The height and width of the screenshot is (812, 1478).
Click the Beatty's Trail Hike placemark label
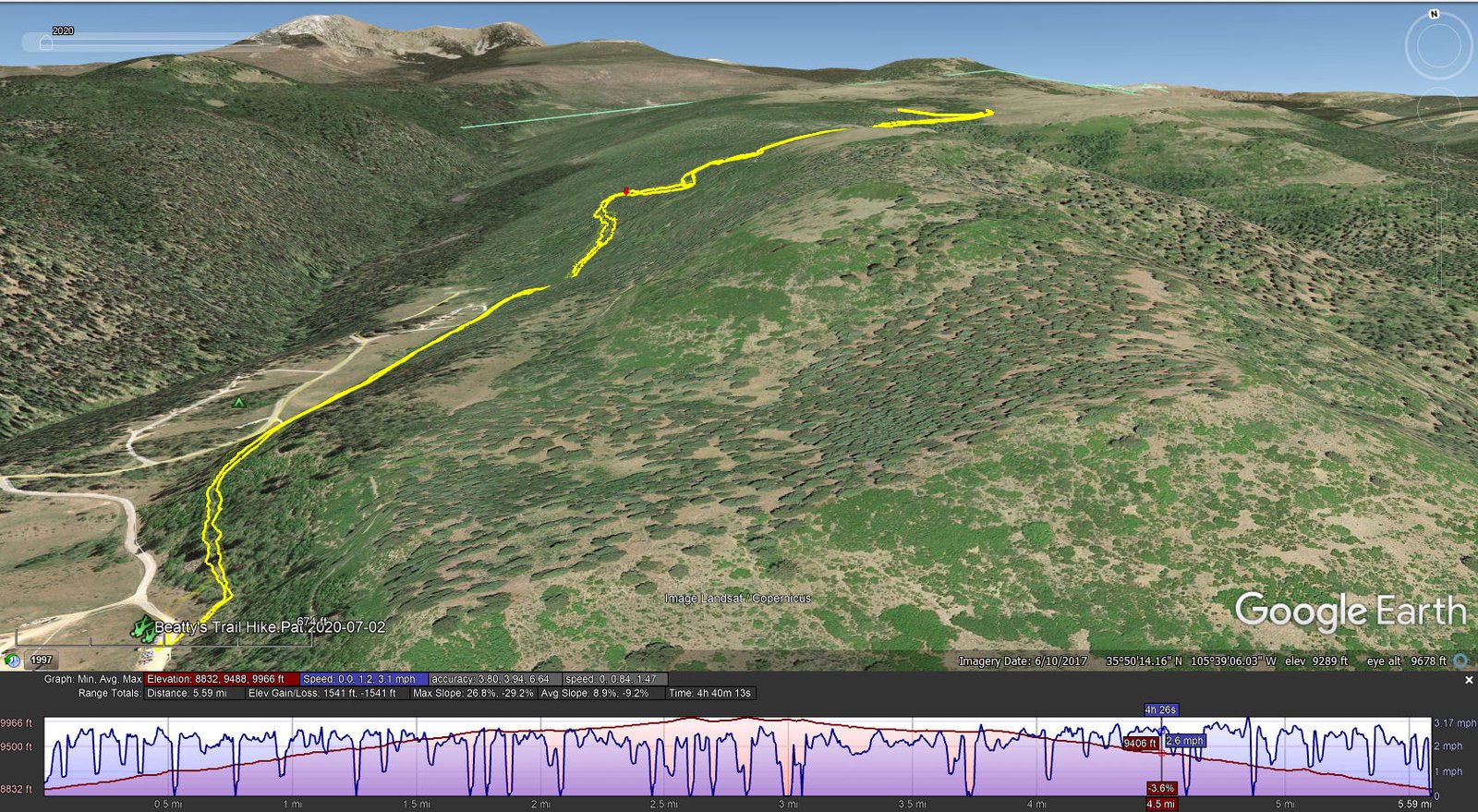point(270,627)
